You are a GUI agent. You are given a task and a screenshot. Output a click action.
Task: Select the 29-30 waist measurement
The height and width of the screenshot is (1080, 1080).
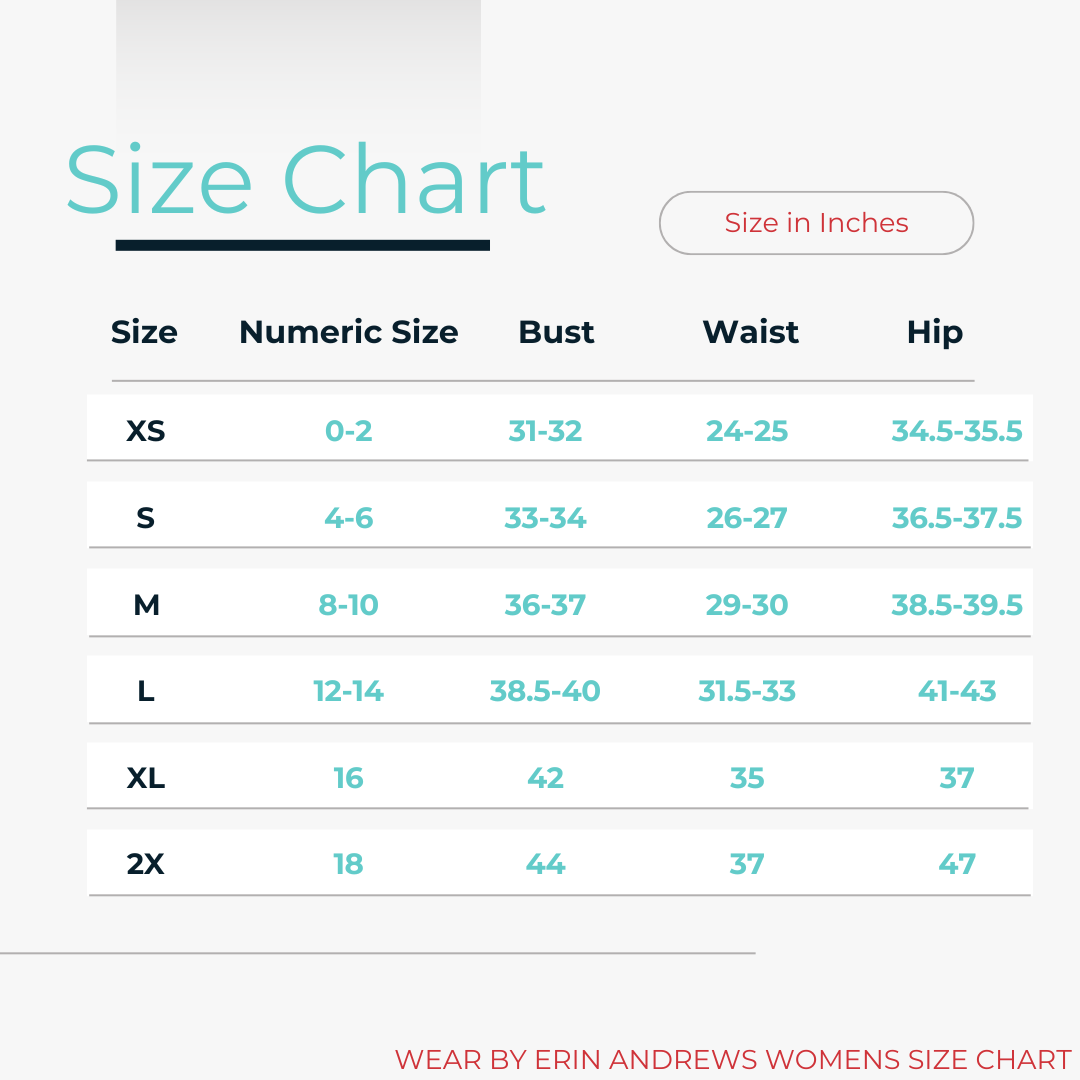(747, 605)
